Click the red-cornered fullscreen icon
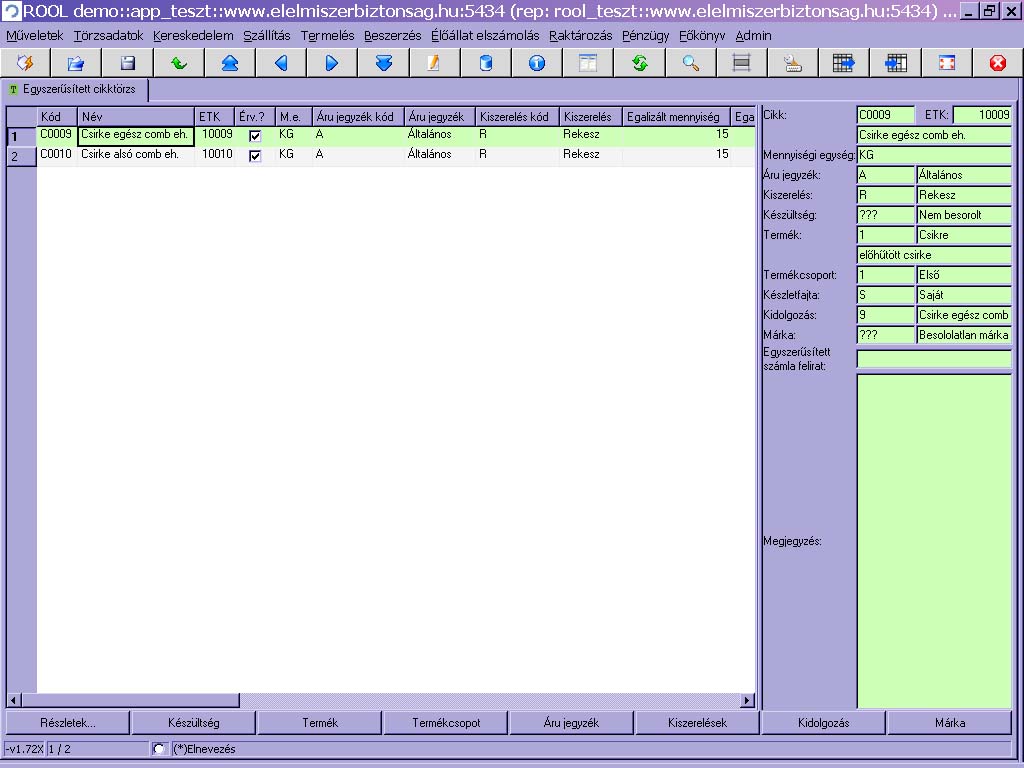1024x768 pixels. coord(946,63)
